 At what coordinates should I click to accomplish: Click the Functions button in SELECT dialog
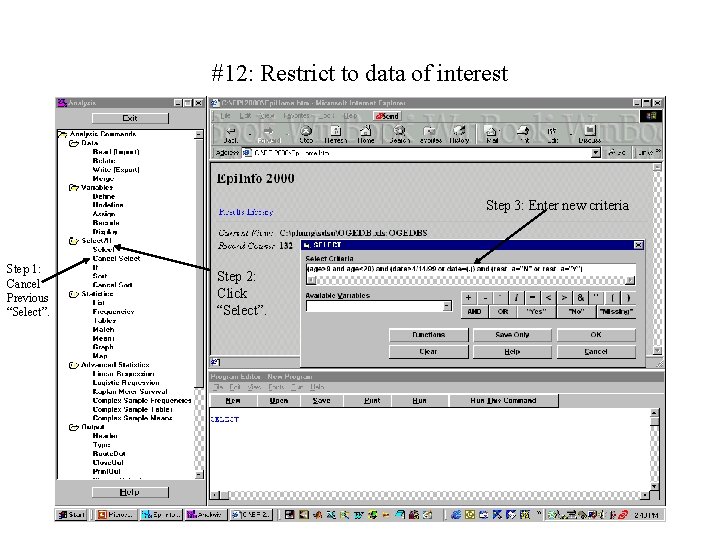coord(428,335)
